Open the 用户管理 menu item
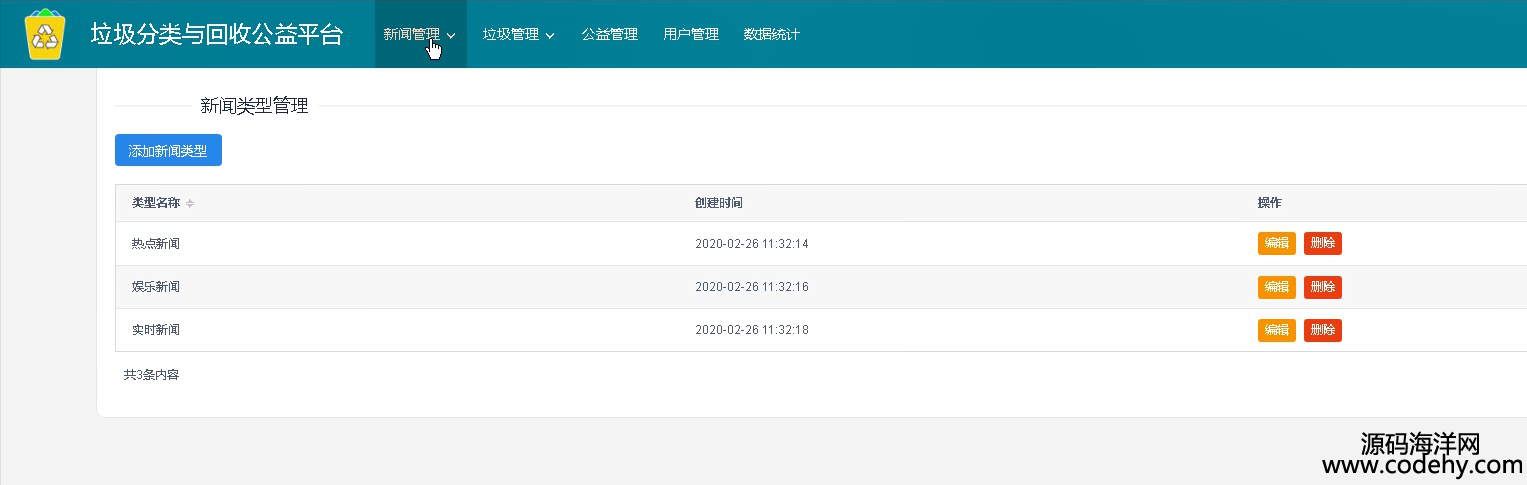The width and height of the screenshot is (1527, 485). 691,34
